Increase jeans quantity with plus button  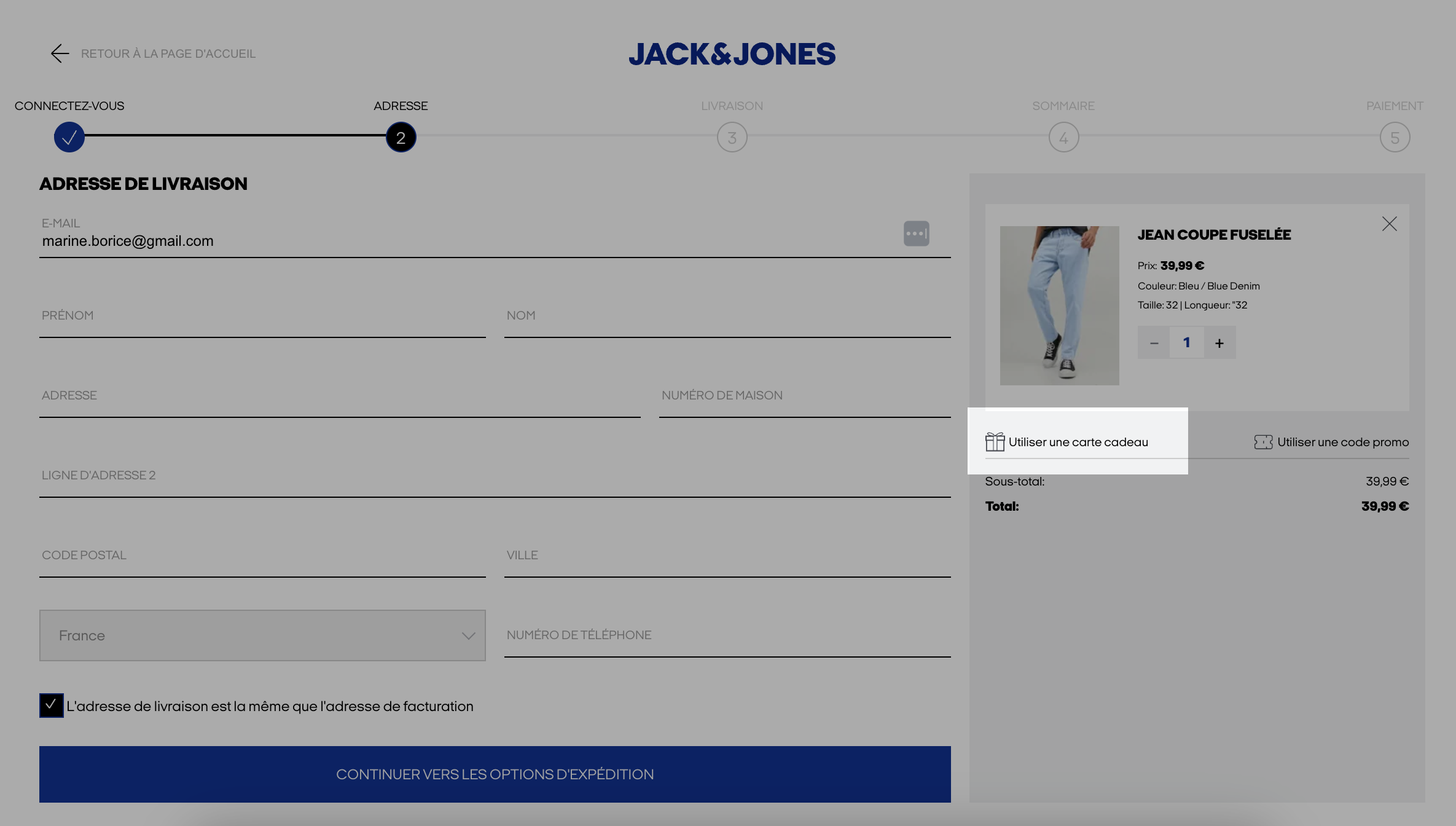pos(1219,343)
